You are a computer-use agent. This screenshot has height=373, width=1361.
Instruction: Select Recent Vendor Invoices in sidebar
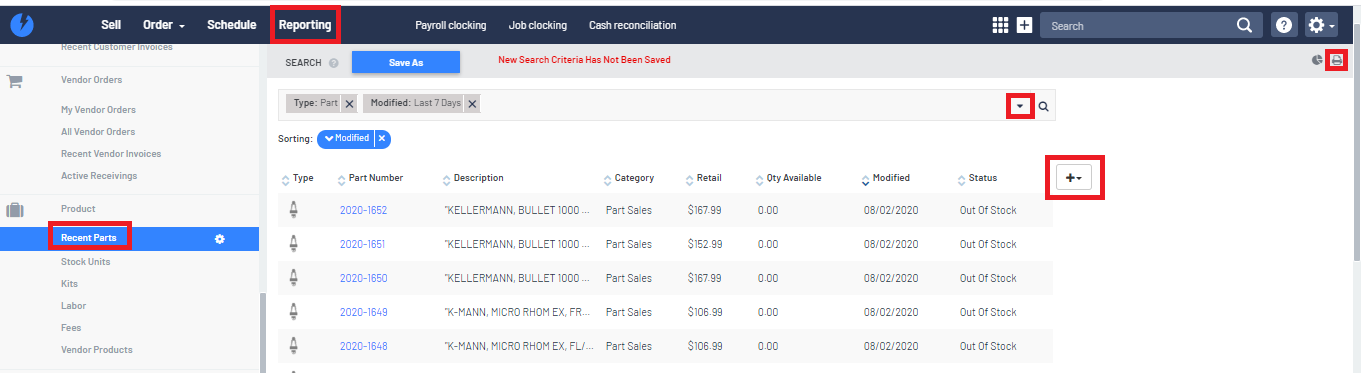tap(111, 154)
